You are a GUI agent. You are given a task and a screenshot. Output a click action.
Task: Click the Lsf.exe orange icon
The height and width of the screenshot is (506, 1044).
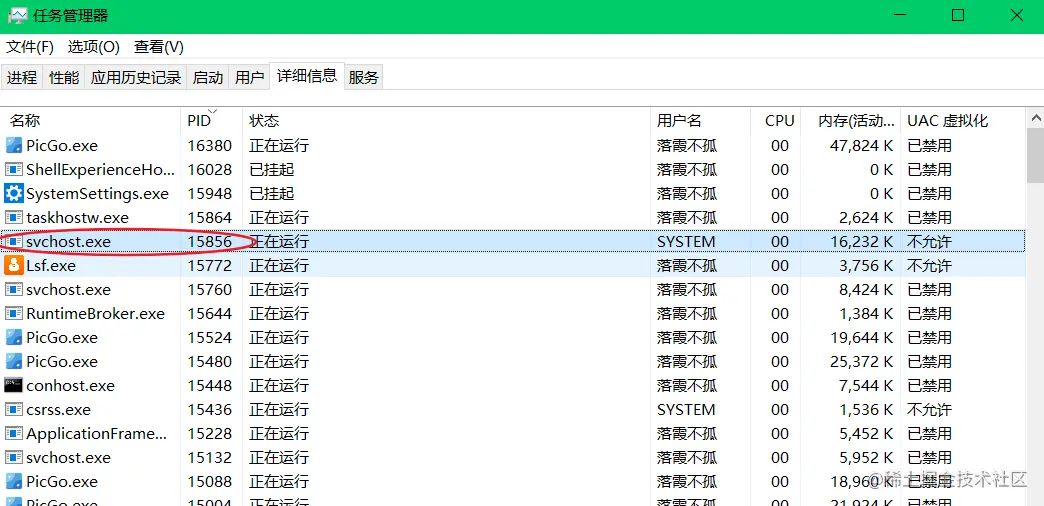[13, 266]
